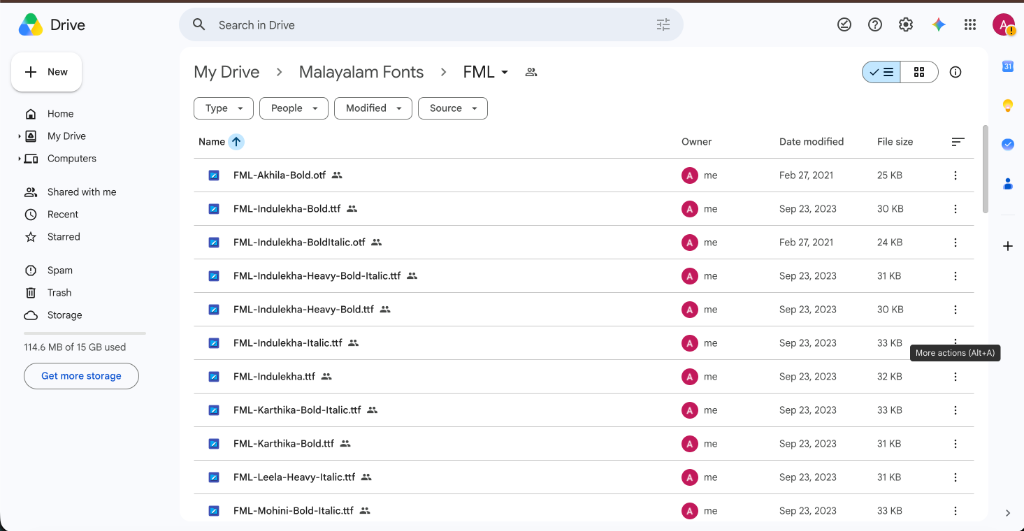Expand Computers tree in sidebar

[19, 159]
